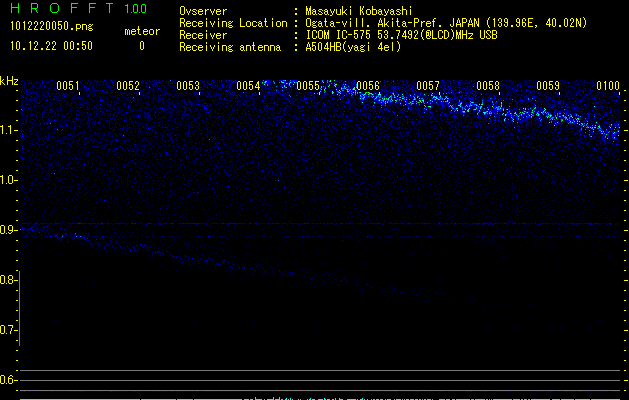Click the HROFFT 1.0.0 title text
This screenshot has width=629, height=400.
click(x=78, y=8)
